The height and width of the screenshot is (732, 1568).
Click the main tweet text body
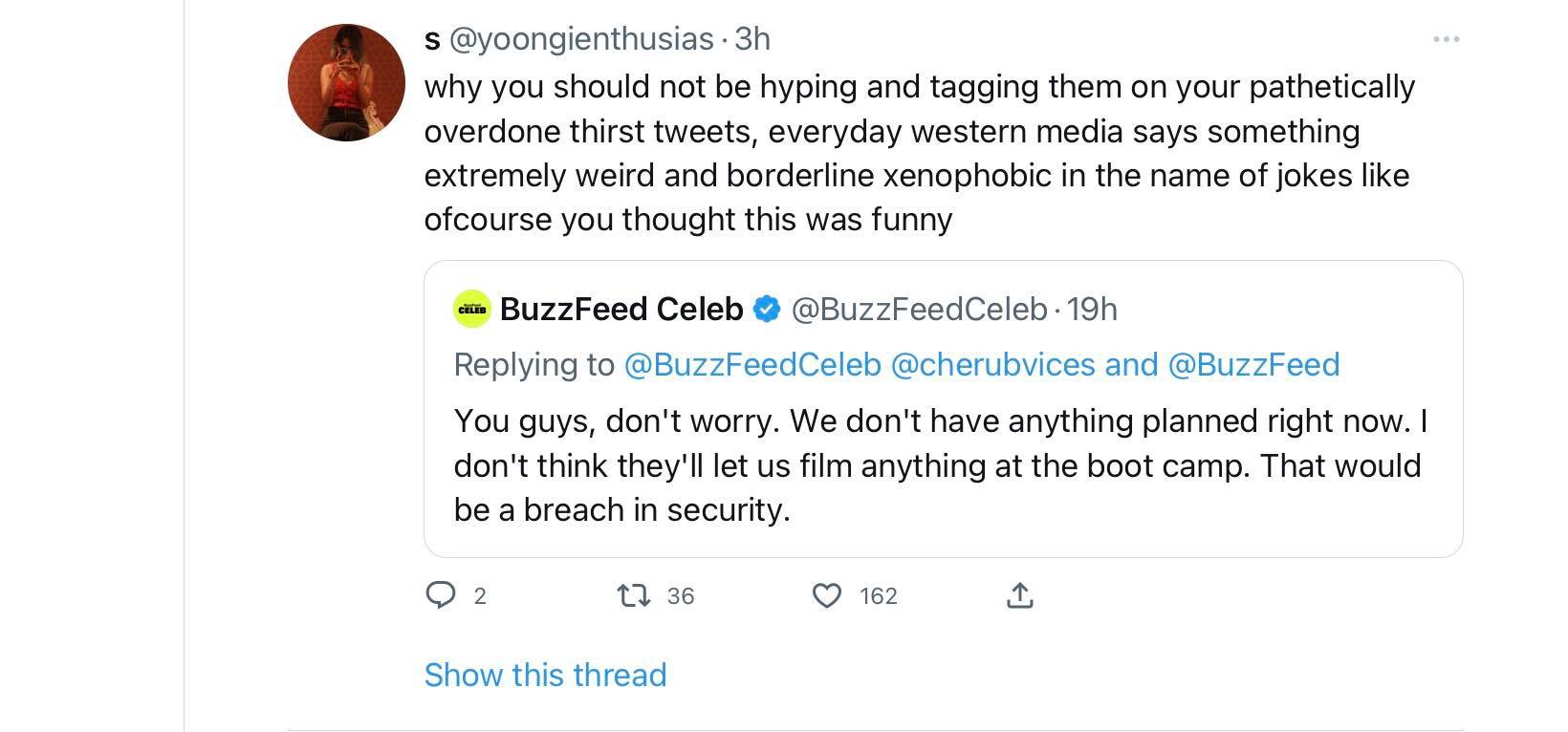tap(918, 153)
